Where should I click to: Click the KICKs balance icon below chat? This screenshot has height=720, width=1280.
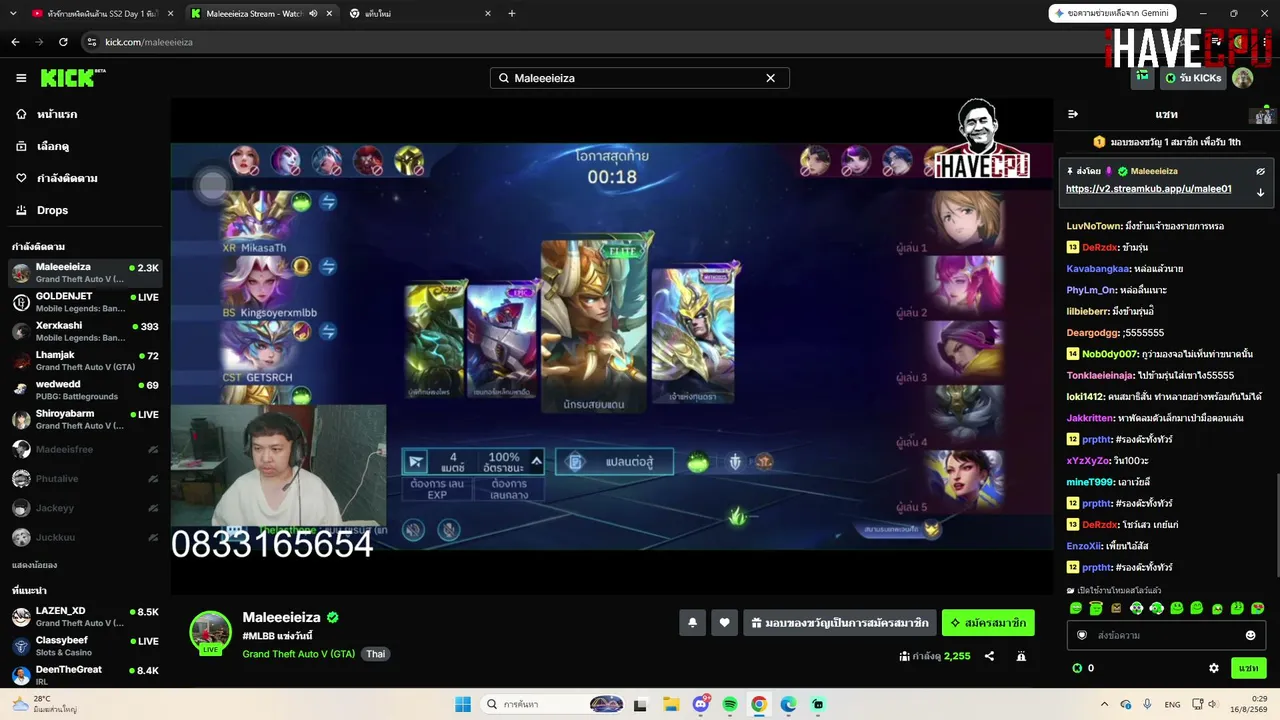(1077, 668)
